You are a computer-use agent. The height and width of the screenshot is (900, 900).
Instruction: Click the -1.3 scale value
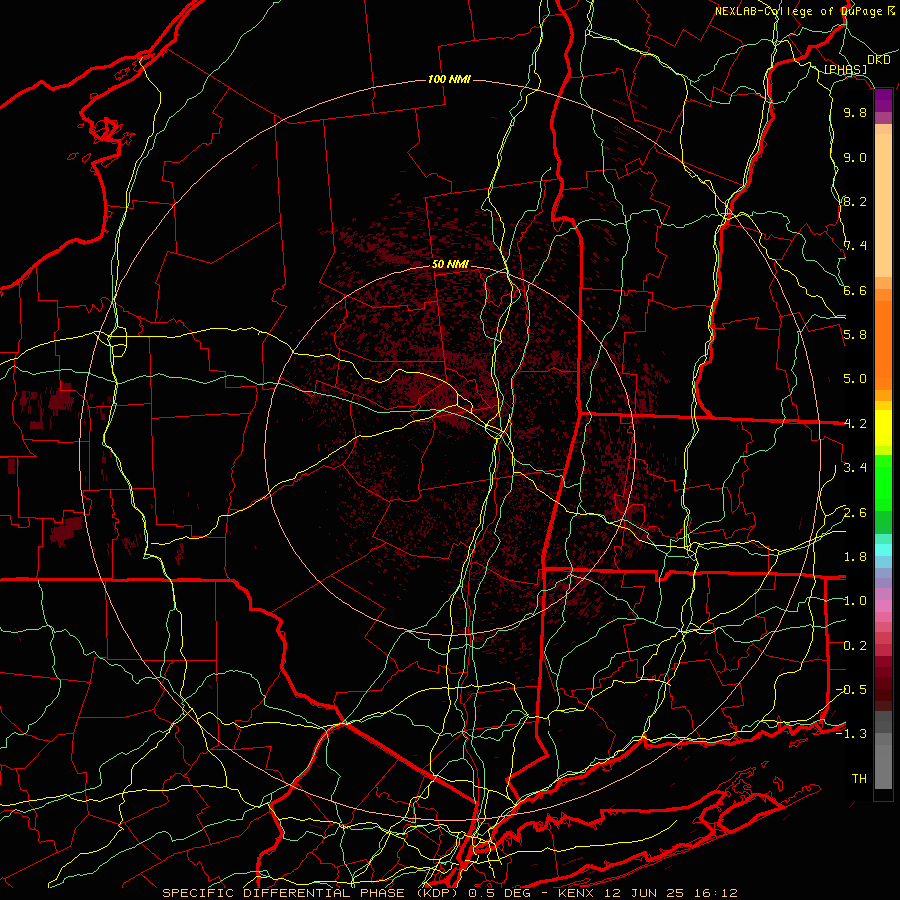tap(851, 735)
